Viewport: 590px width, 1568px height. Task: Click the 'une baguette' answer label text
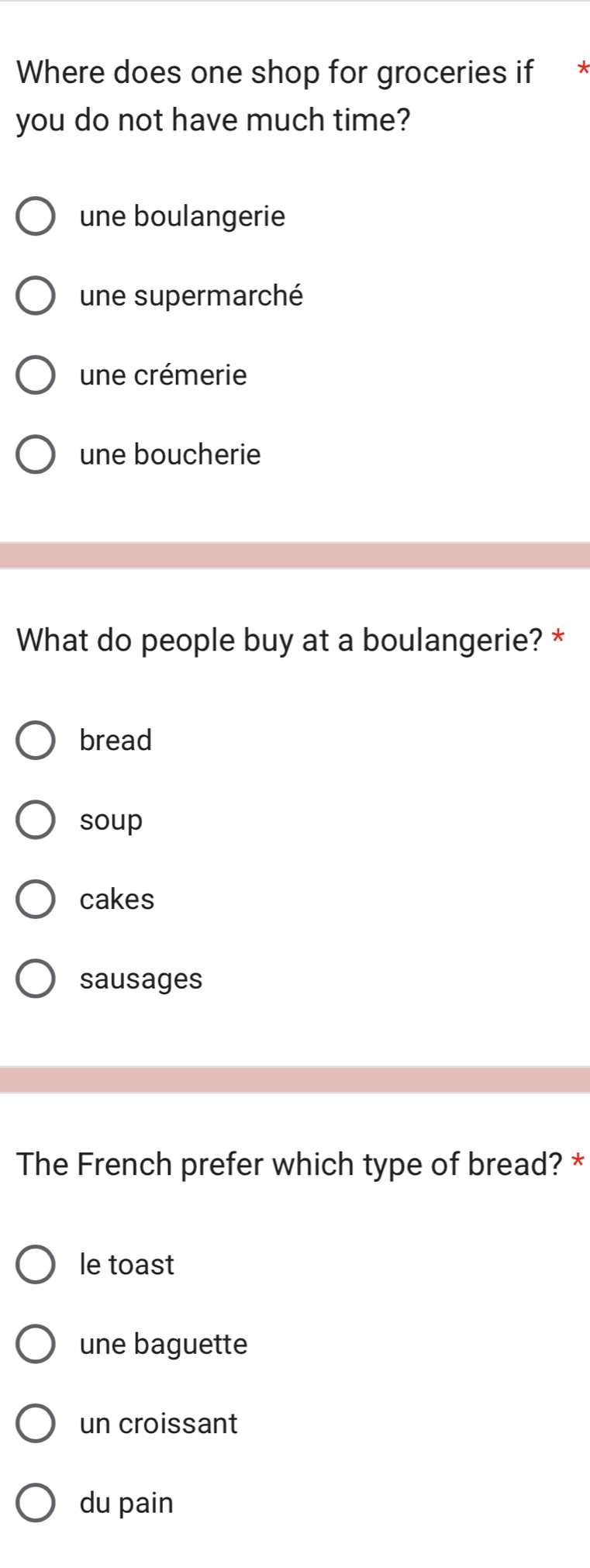(x=164, y=1344)
